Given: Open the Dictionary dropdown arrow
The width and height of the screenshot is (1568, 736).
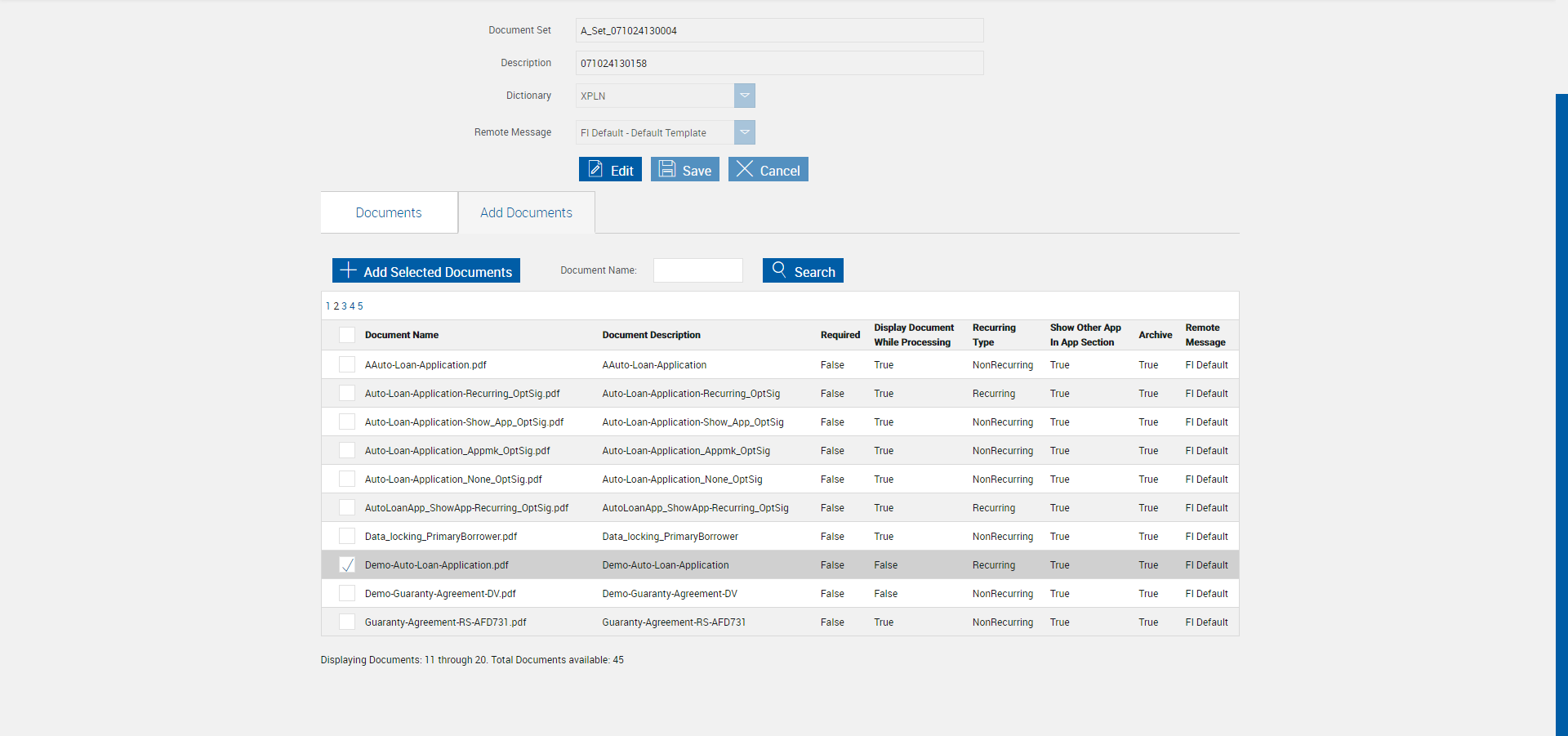Looking at the screenshot, I should tap(745, 96).
